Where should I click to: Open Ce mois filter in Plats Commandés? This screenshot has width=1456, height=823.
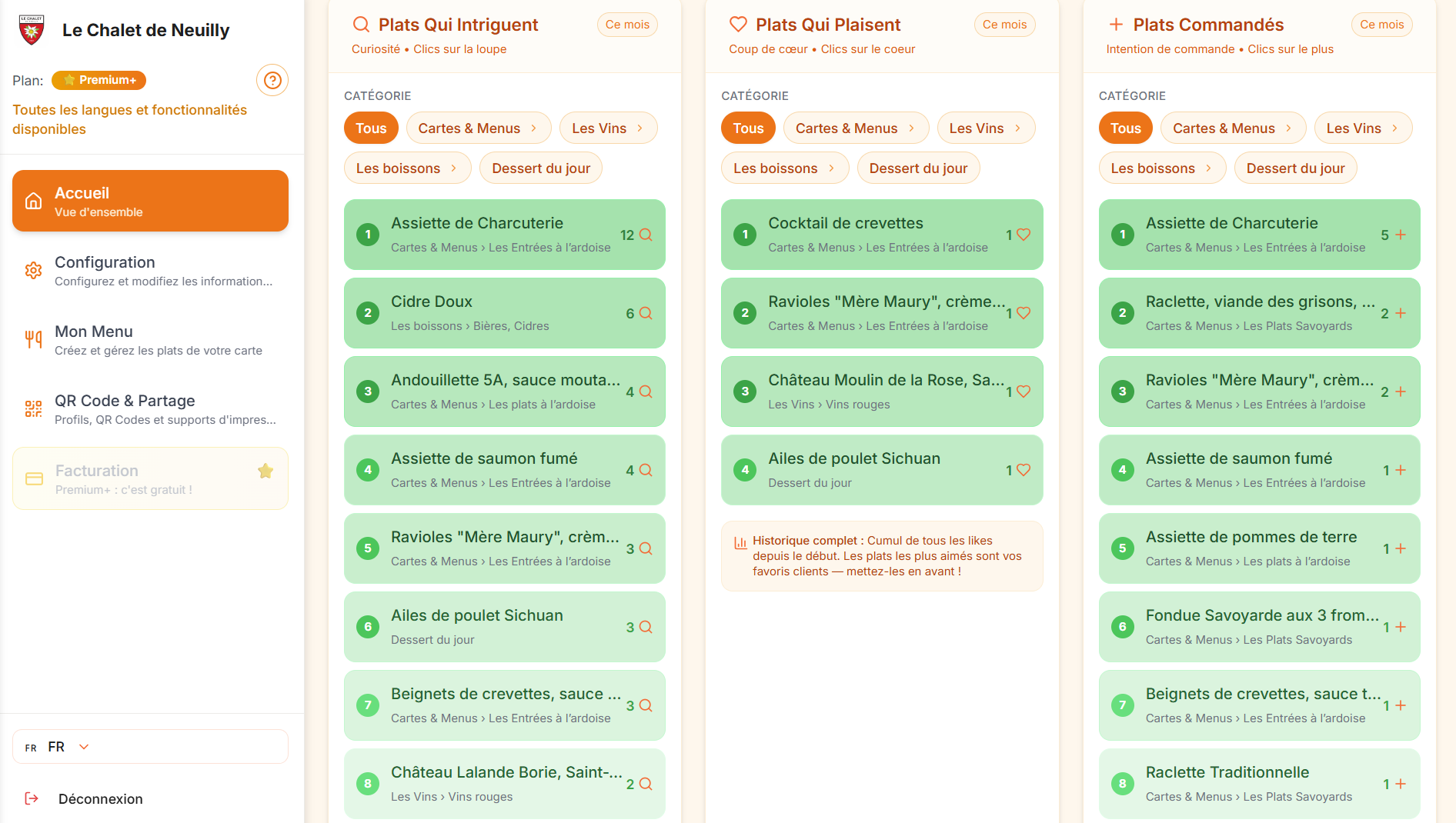(1381, 25)
